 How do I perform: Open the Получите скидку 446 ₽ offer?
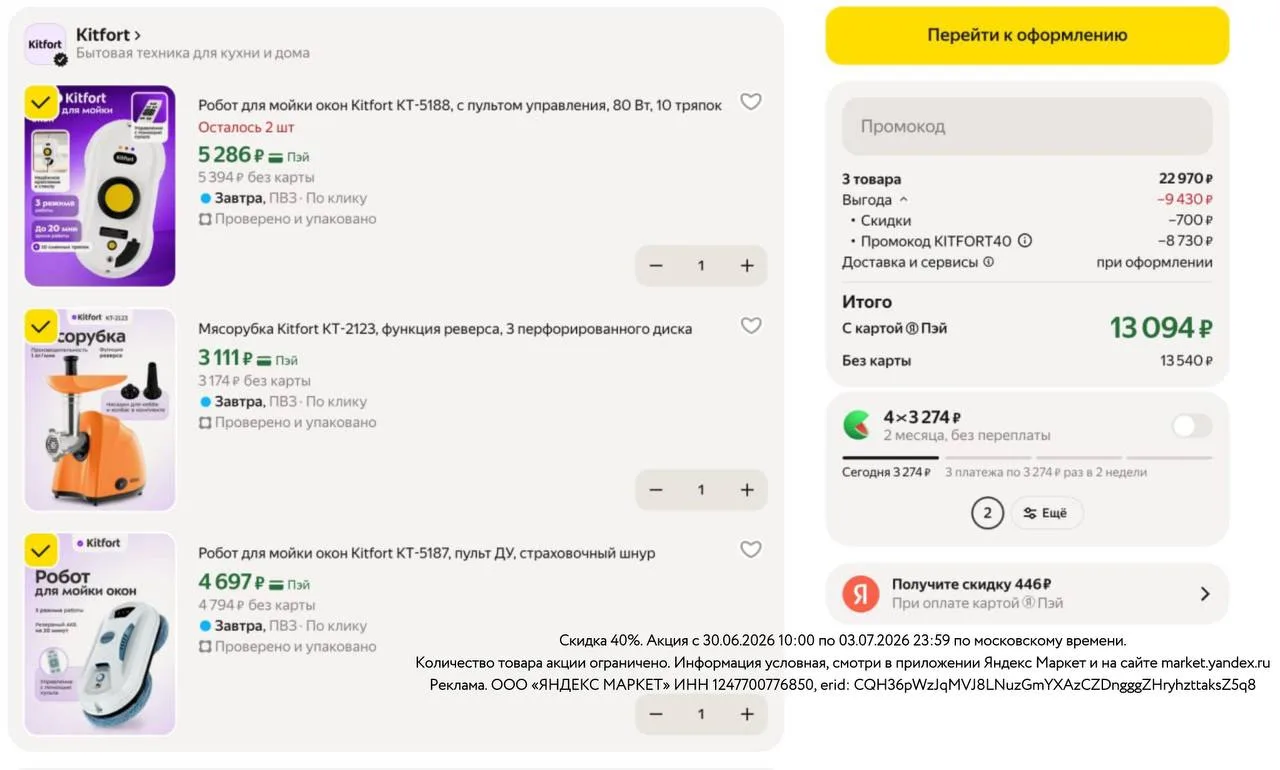point(1027,594)
